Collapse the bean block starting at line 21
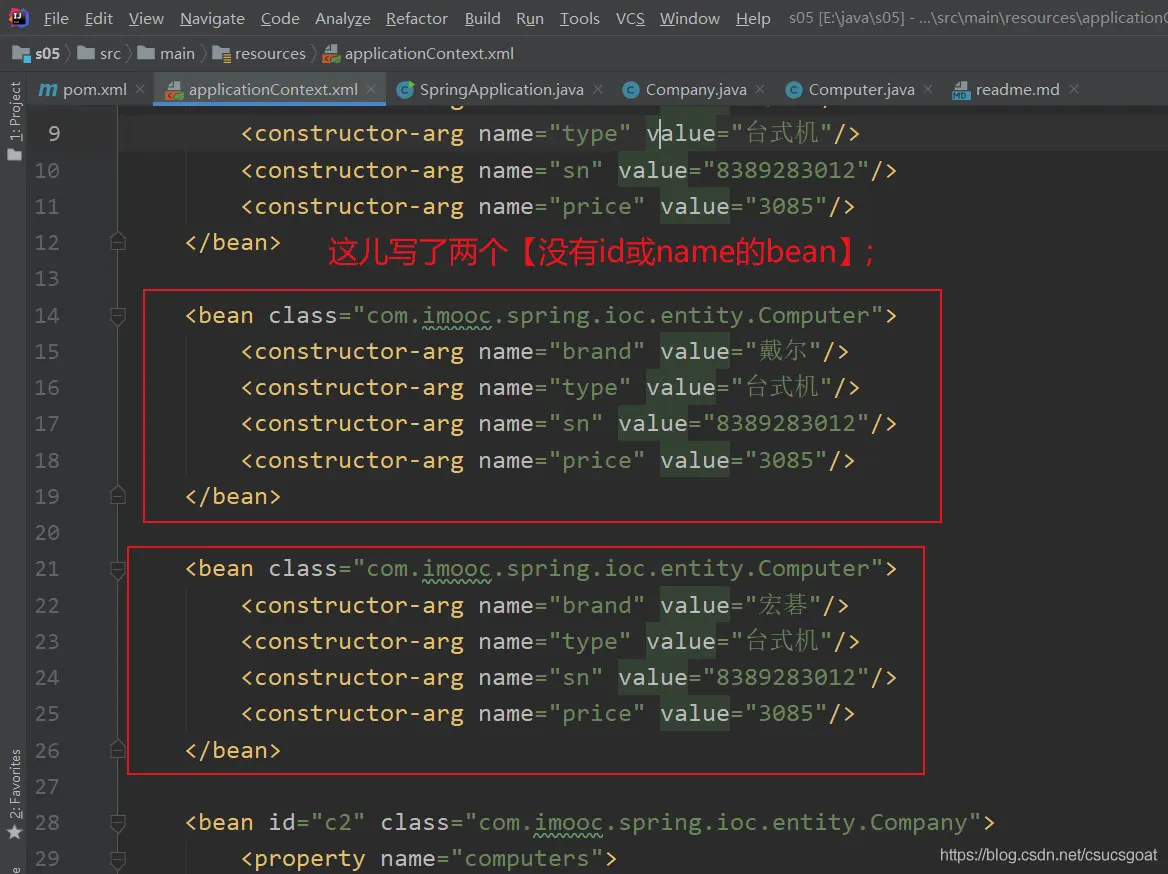 tap(118, 569)
